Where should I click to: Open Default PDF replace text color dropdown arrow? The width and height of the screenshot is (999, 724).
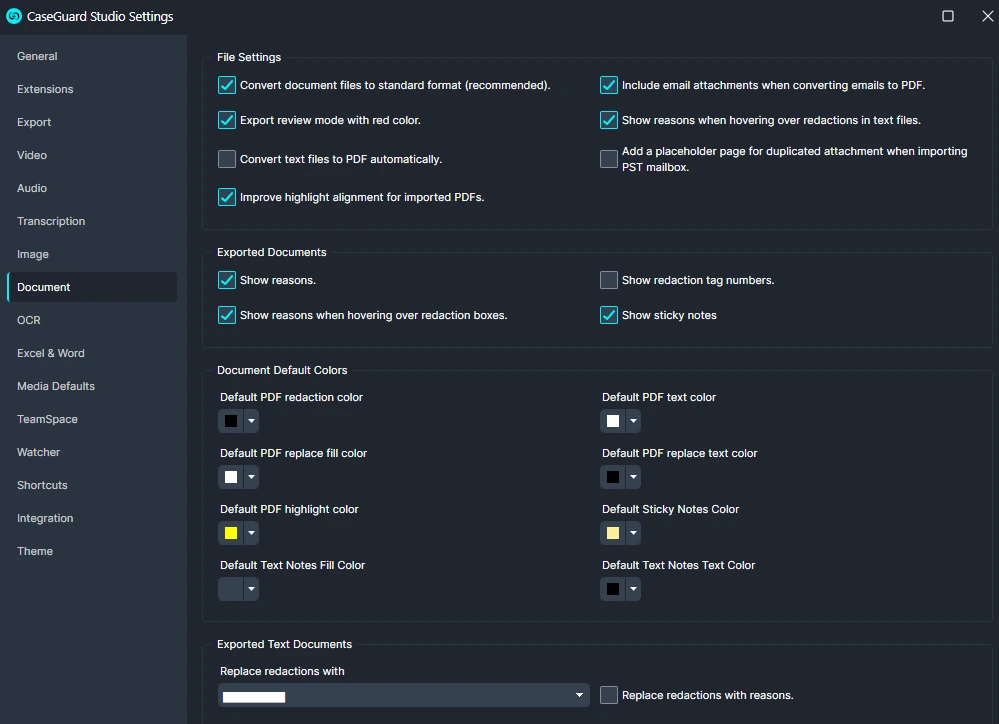[x=633, y=477]
